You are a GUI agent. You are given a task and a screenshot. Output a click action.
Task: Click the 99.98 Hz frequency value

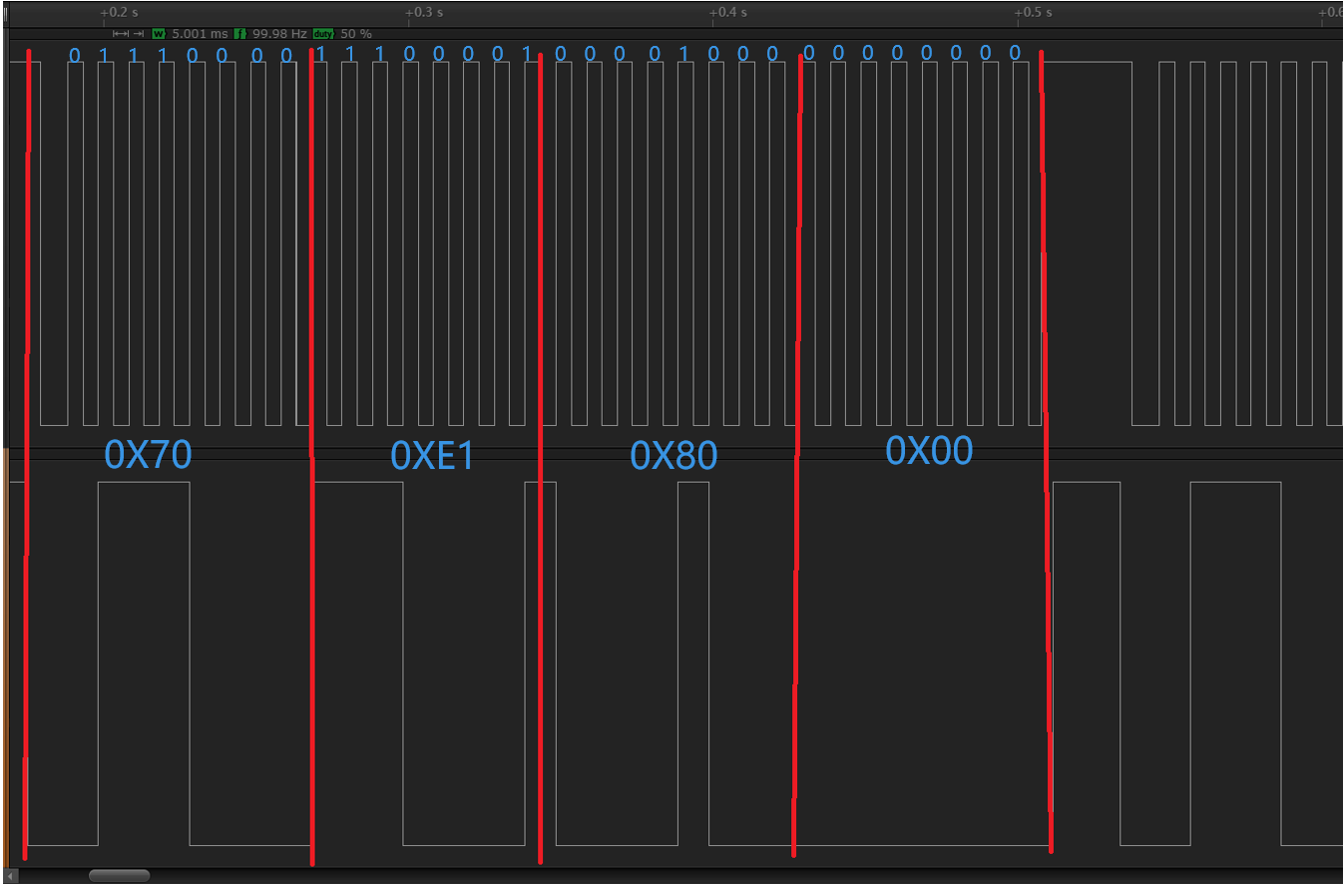279,34
